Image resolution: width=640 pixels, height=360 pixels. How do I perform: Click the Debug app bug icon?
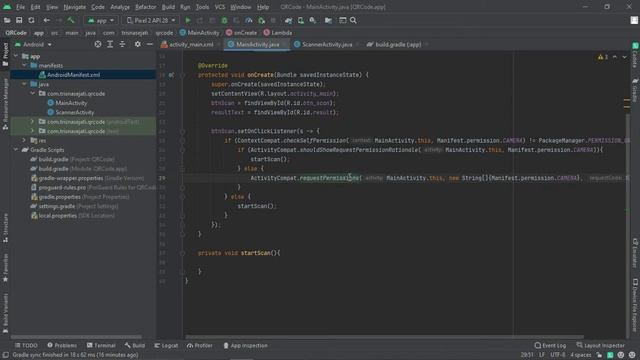coord(224,20)
